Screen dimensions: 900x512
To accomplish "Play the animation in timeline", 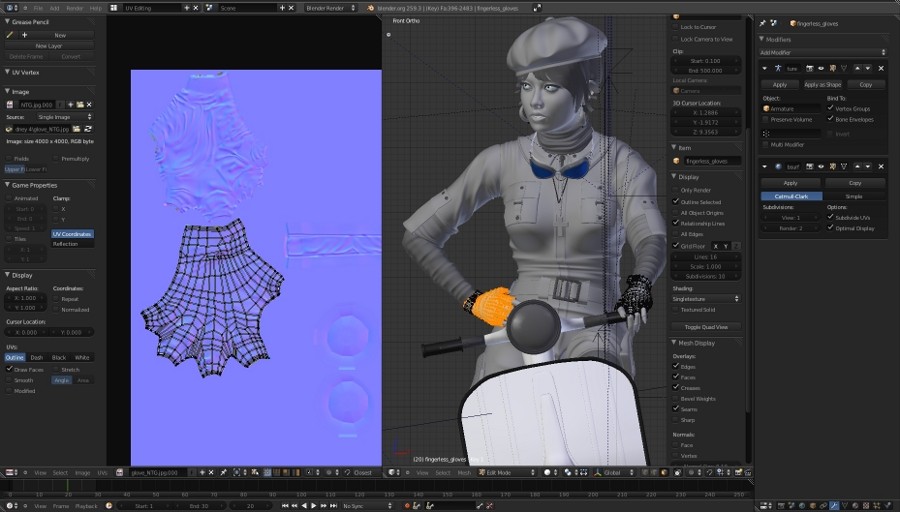I will click(313, 506).
